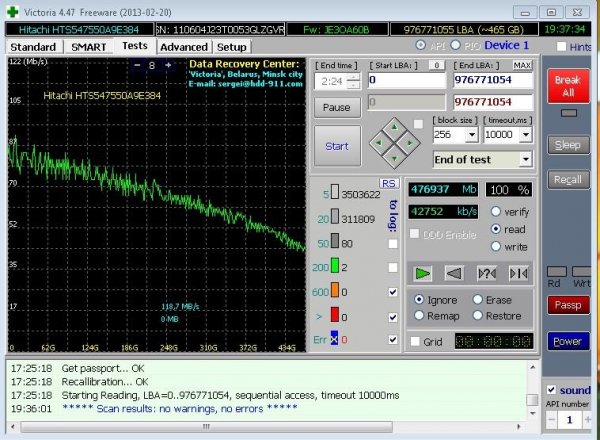Click the right arrow on the navigation diamond
The height and width of the screenshot is (440, 600).
(407, 140)
